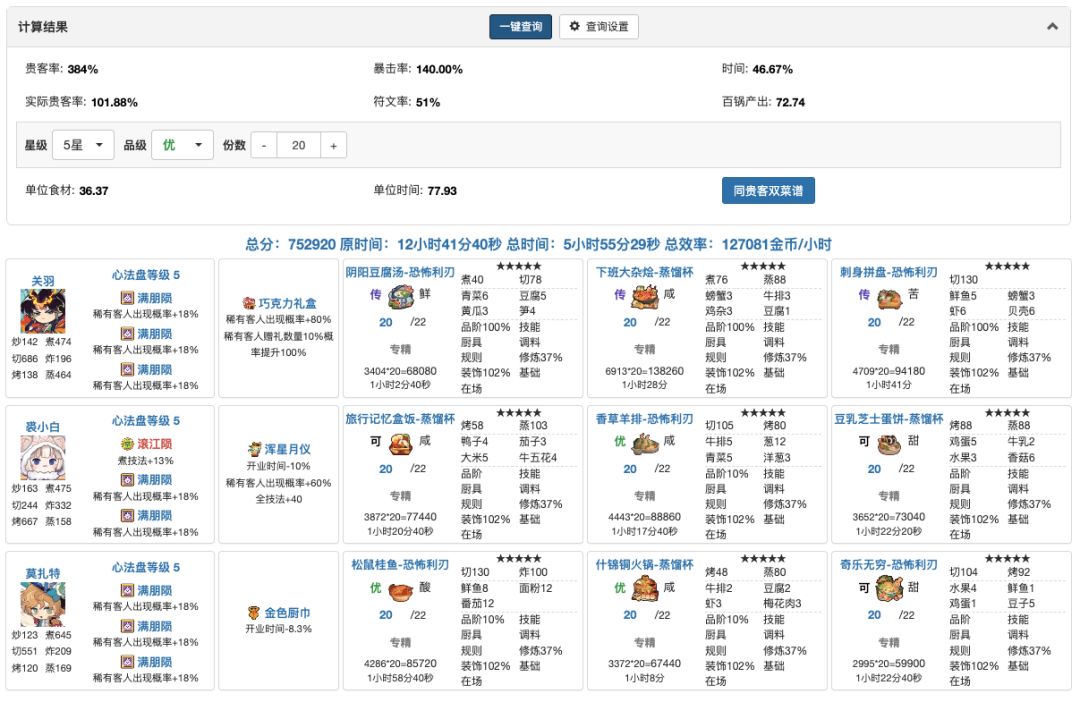Click 暴击率 value 140.00%
This screenshot has height=702, width=1080.
point(439,69)
